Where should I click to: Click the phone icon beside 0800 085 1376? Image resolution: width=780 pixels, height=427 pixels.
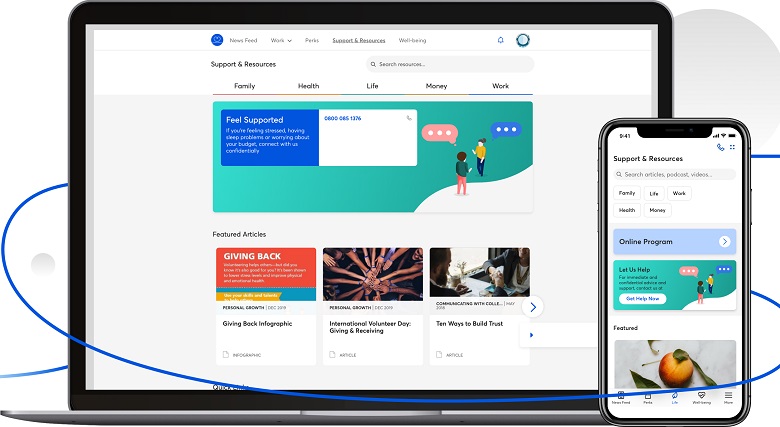(409, 118)
